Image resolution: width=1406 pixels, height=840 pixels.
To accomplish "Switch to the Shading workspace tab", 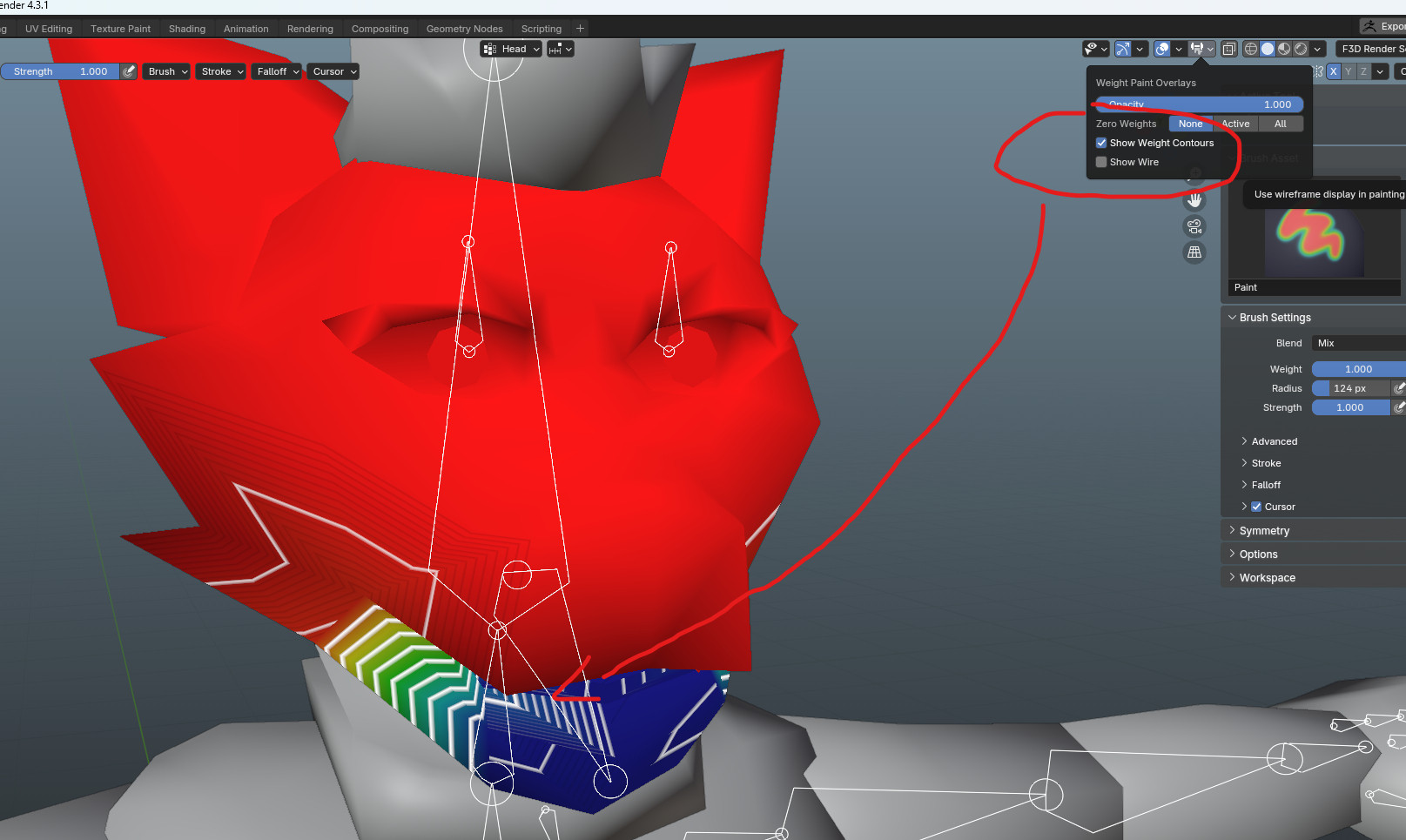I will 187,29.
